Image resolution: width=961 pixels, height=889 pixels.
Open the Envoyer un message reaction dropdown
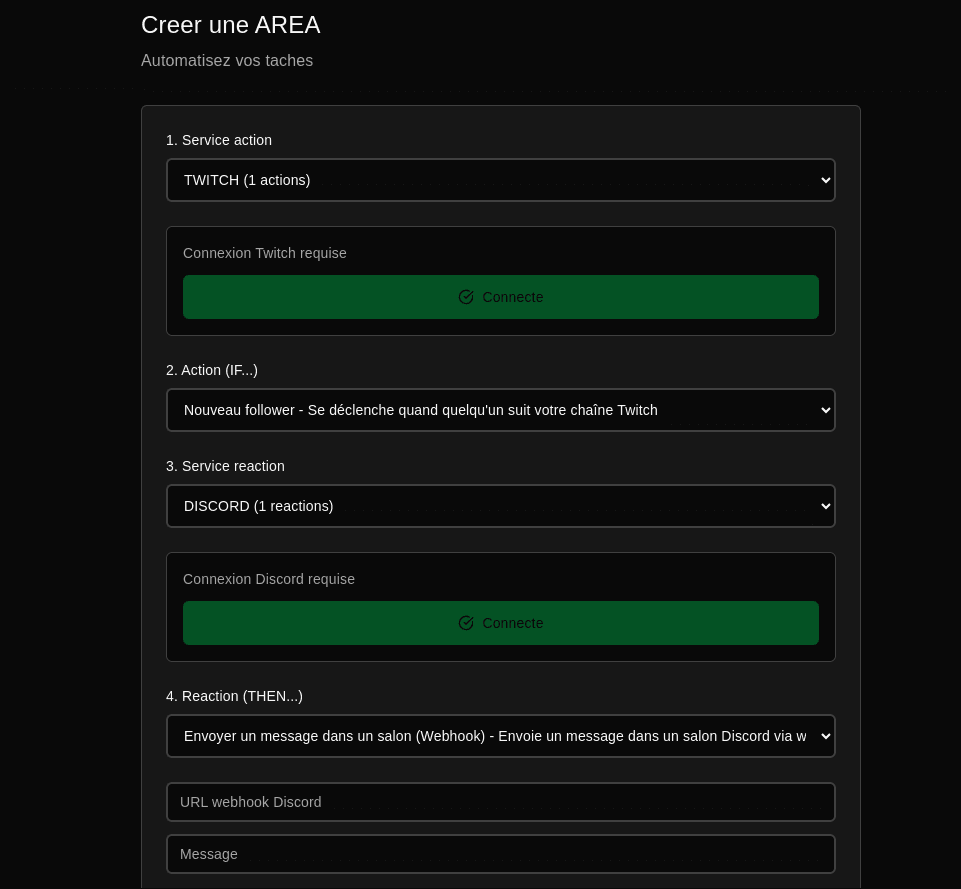click(x=500, y=736)
